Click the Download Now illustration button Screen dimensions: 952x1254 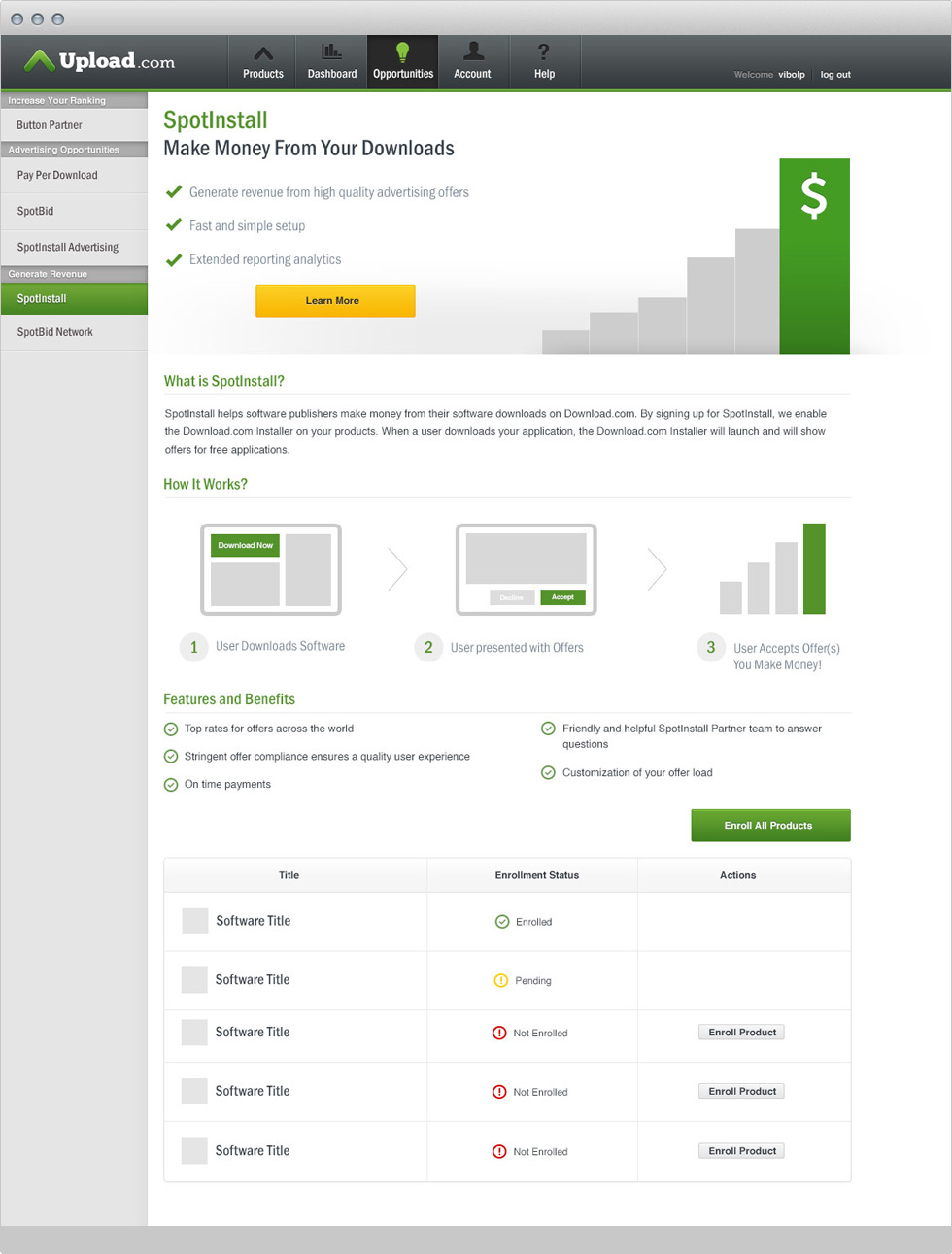coord(245,546)
